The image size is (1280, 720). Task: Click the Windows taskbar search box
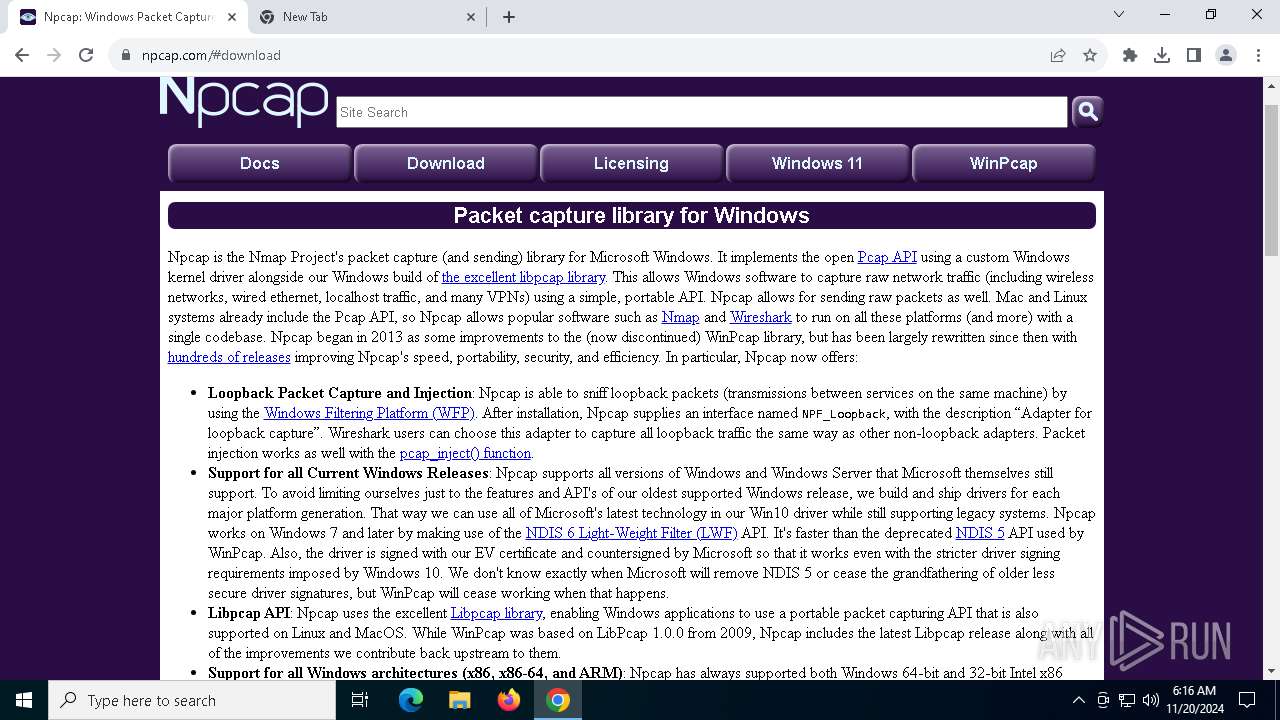192,700
